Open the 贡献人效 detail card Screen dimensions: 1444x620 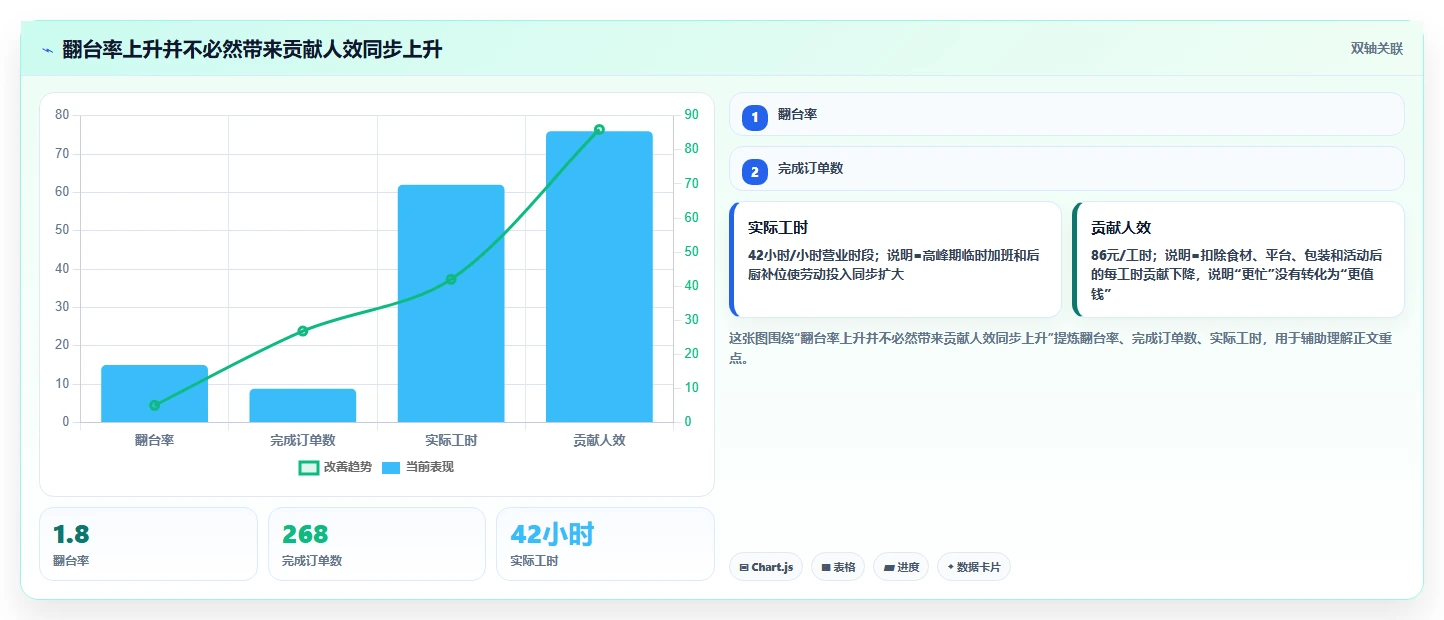pos(1238,259)
